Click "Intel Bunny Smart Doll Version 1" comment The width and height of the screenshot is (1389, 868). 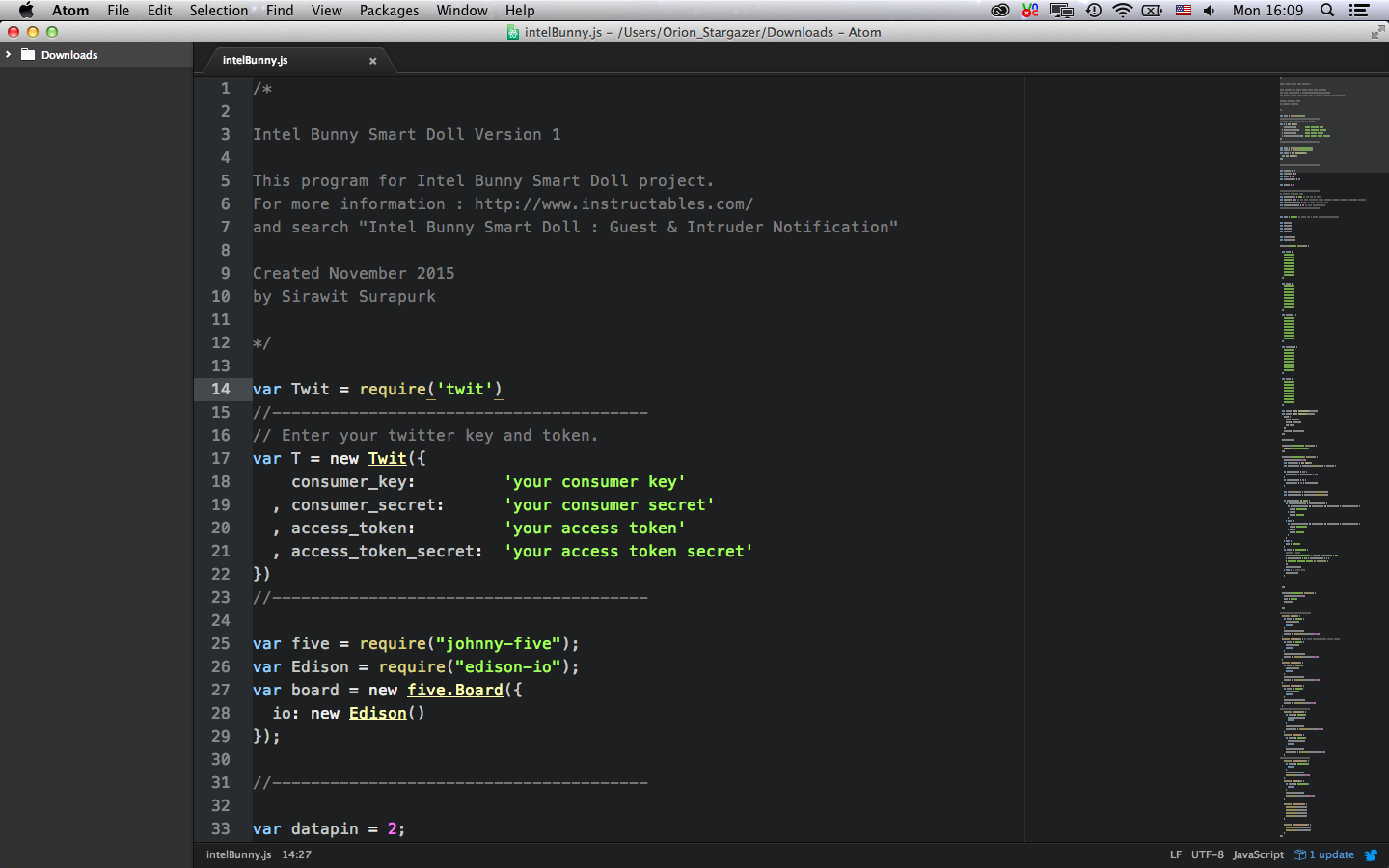point(407,134)
